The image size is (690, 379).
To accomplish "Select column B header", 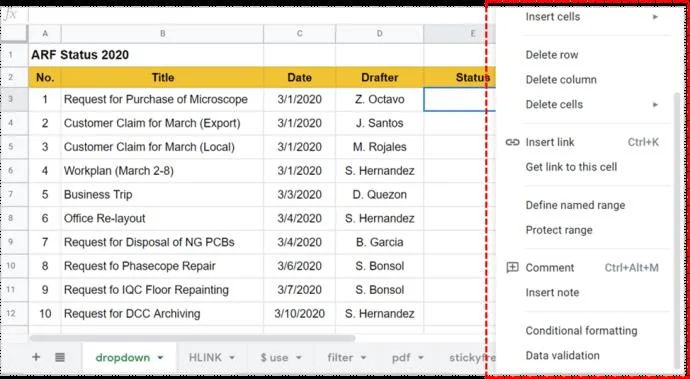I will [162, 33].
